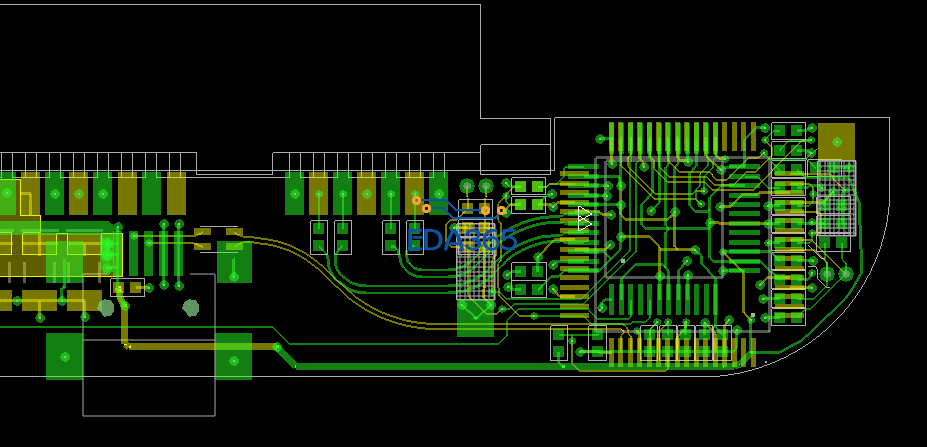The image size is (927, 447).
Task: Select the leftmost orange via ring
Action: (x=416, y=201)
